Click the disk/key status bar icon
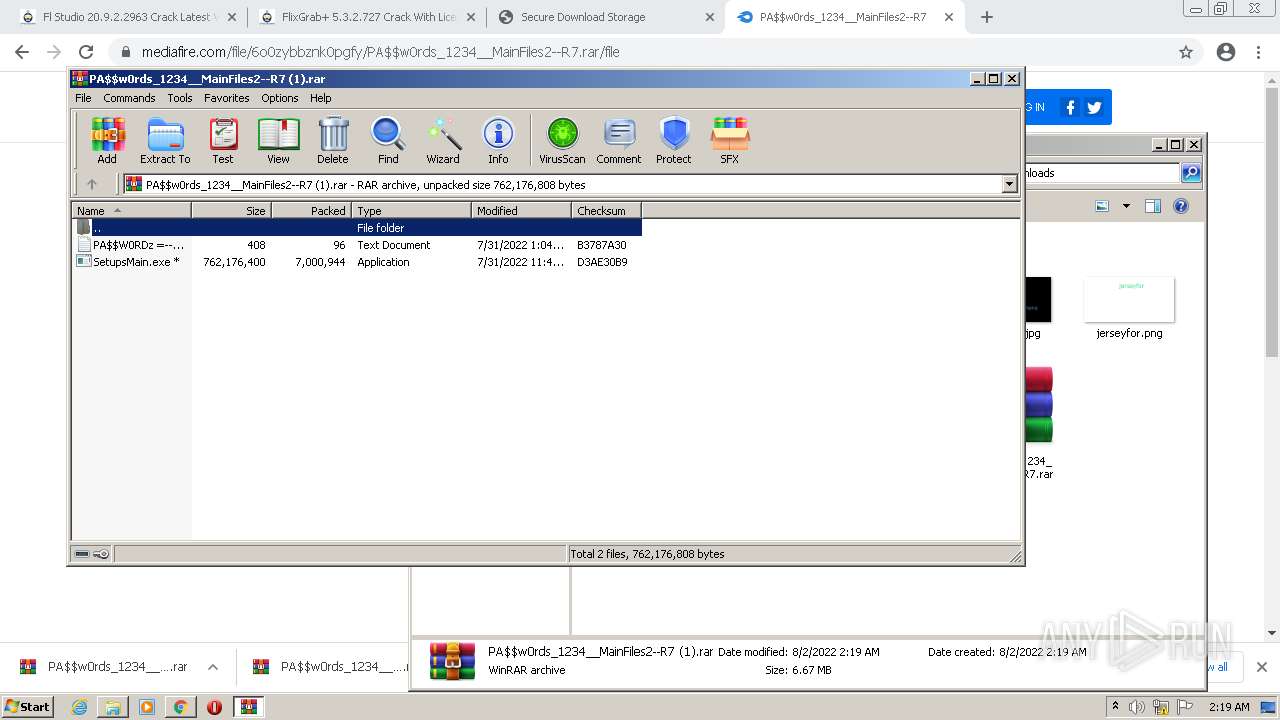Image resolution: width=1280 pixels, height=720 pixels. (x=92, y=554)
